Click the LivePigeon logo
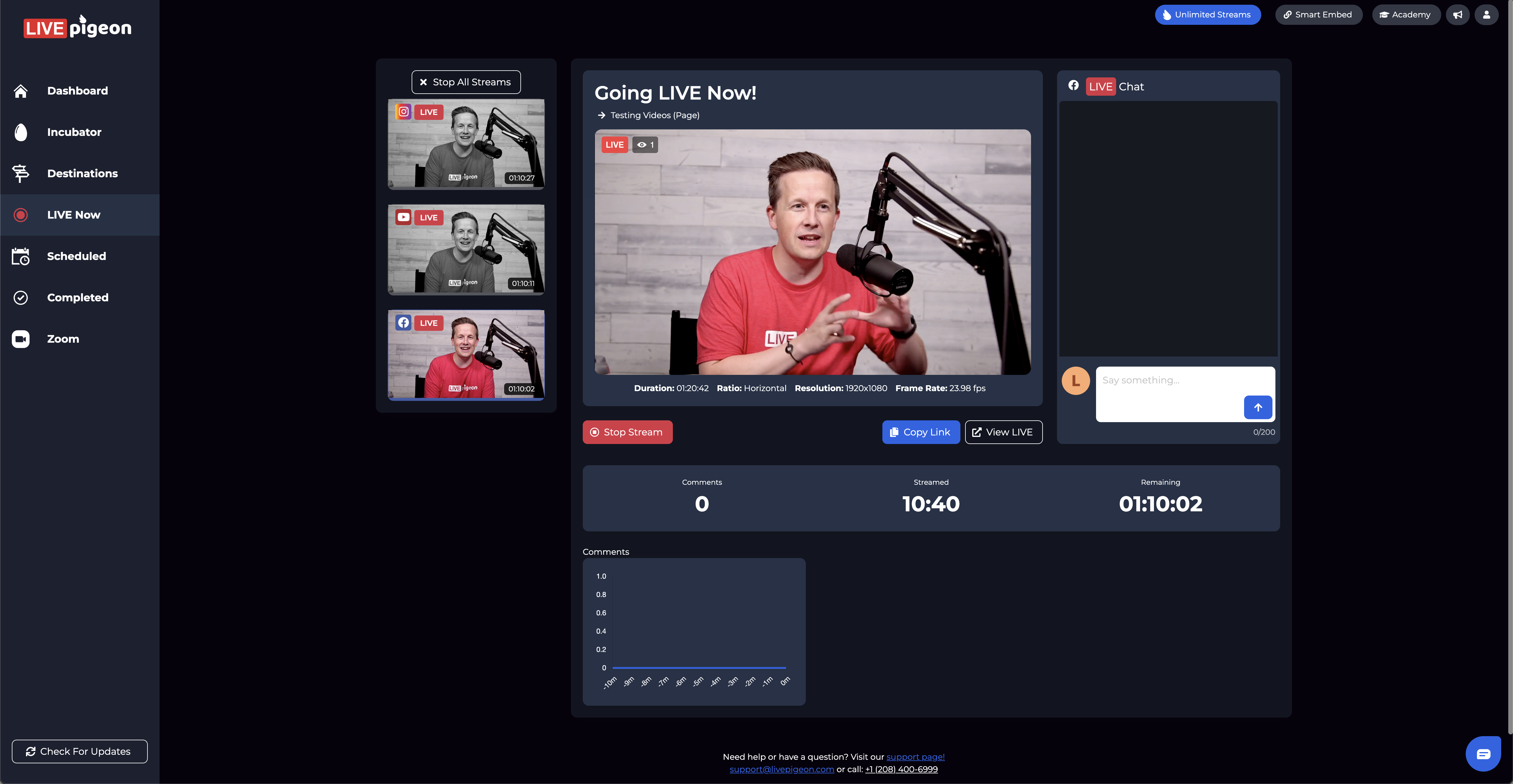This screenshot has width=1513, height=784. (77, 27)
